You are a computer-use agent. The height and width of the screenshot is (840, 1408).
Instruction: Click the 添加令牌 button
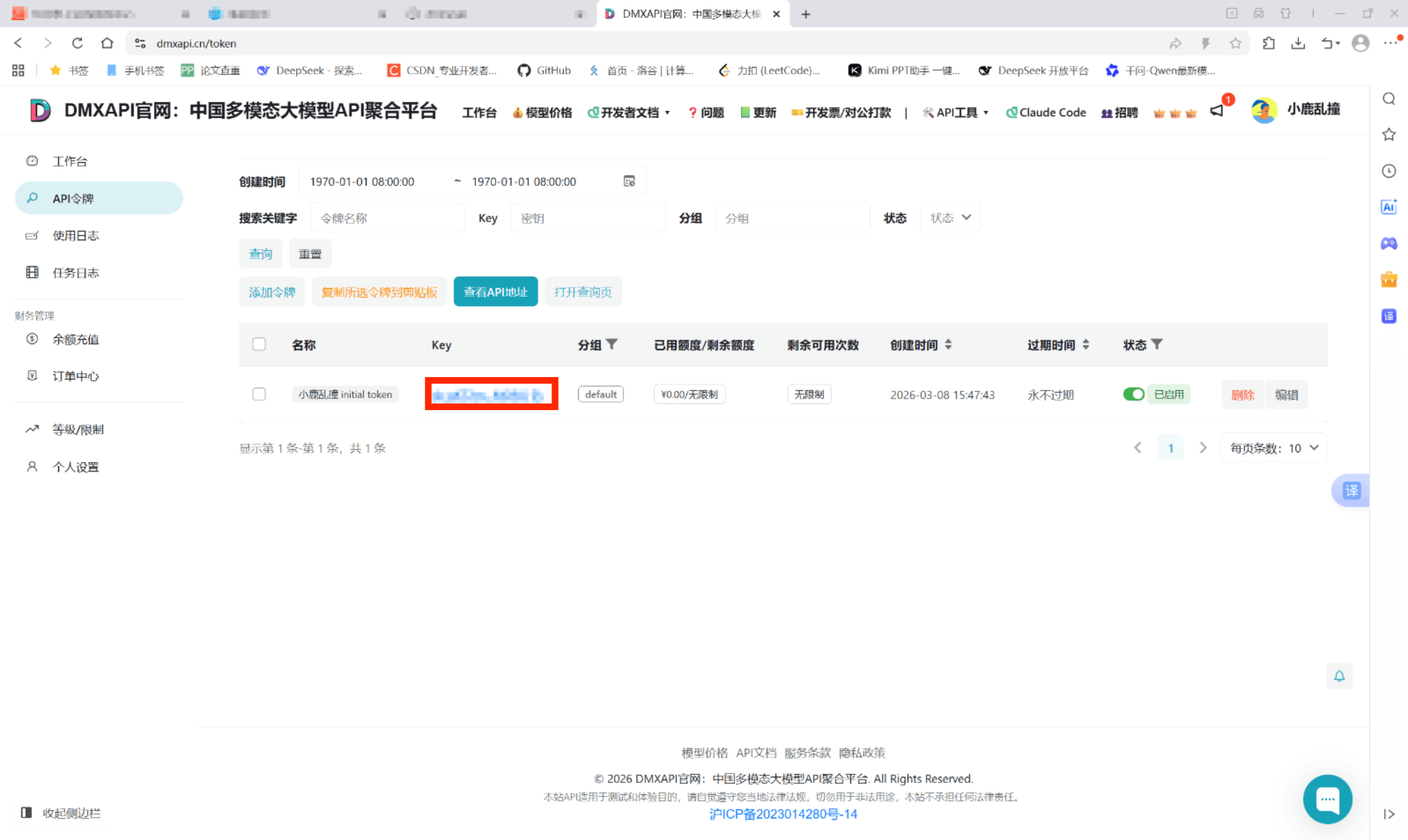tap(272, 291)
